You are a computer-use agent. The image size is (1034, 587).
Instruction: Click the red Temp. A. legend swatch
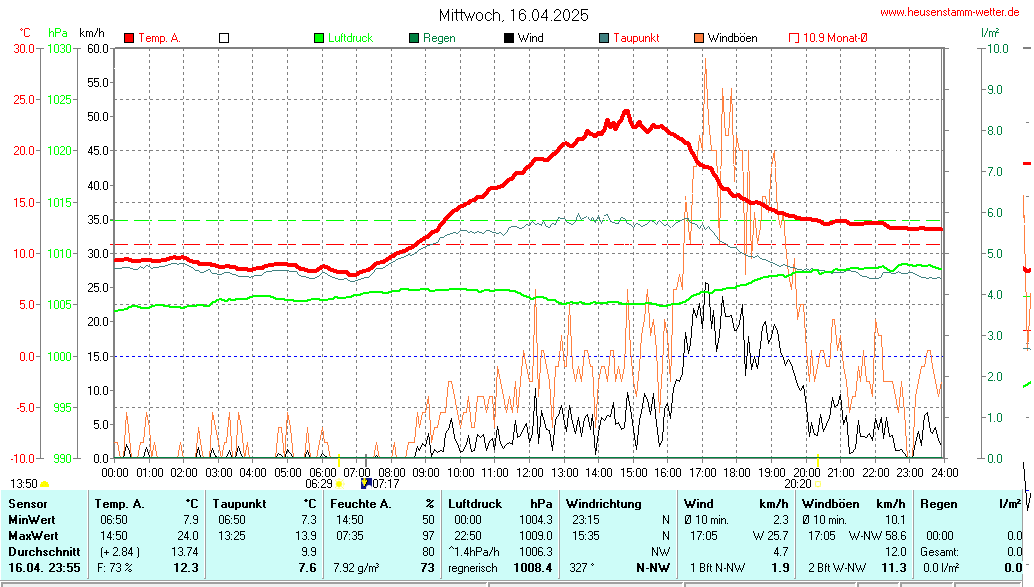[x=129, y=38]
